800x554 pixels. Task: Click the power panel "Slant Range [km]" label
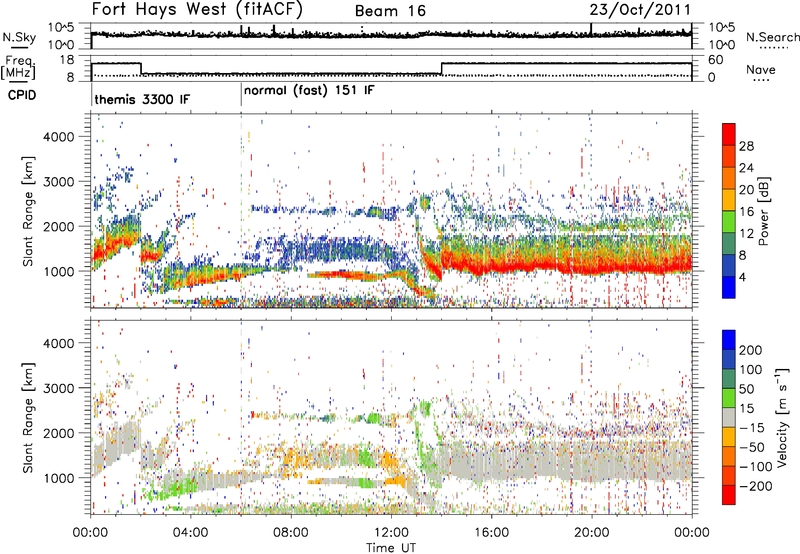[x=28, y=212]
